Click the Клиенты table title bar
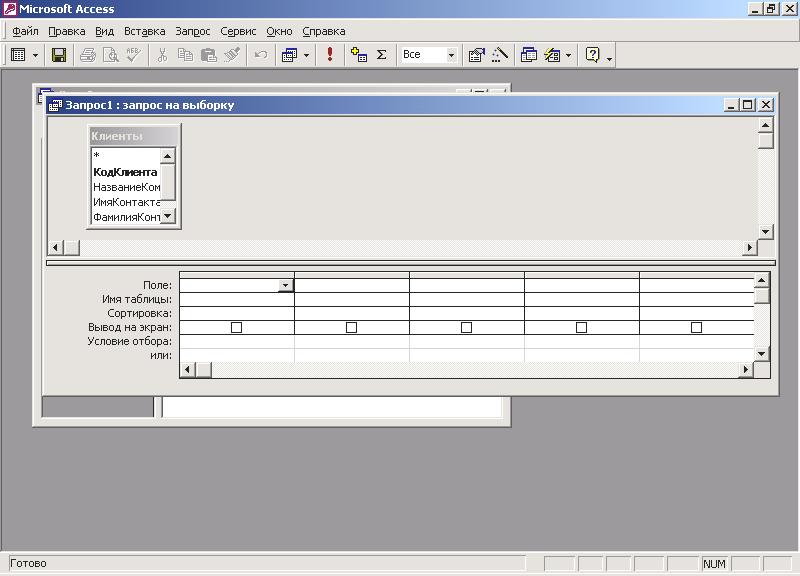This screenshot has height=576, width=800. 134,136
